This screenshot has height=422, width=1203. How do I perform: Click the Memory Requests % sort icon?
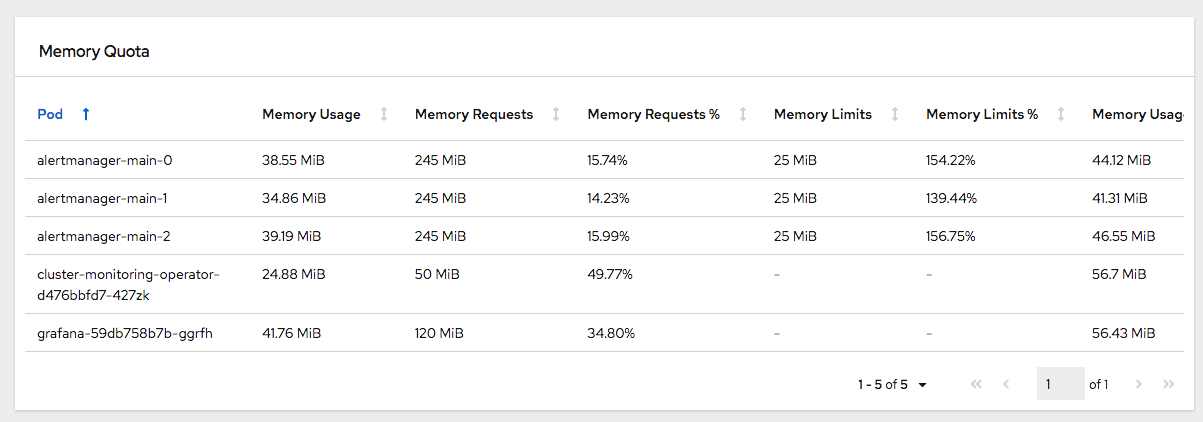tap(743, 114)
